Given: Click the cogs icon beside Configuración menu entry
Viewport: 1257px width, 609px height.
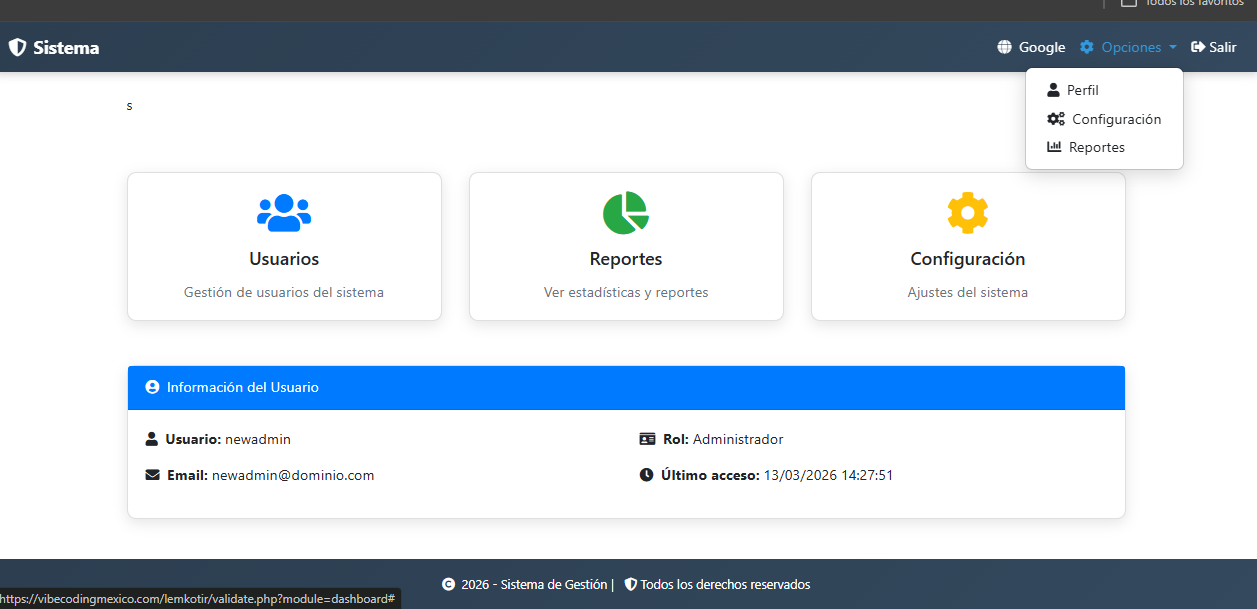Looking at the screenshot, I should (1056, 119).
